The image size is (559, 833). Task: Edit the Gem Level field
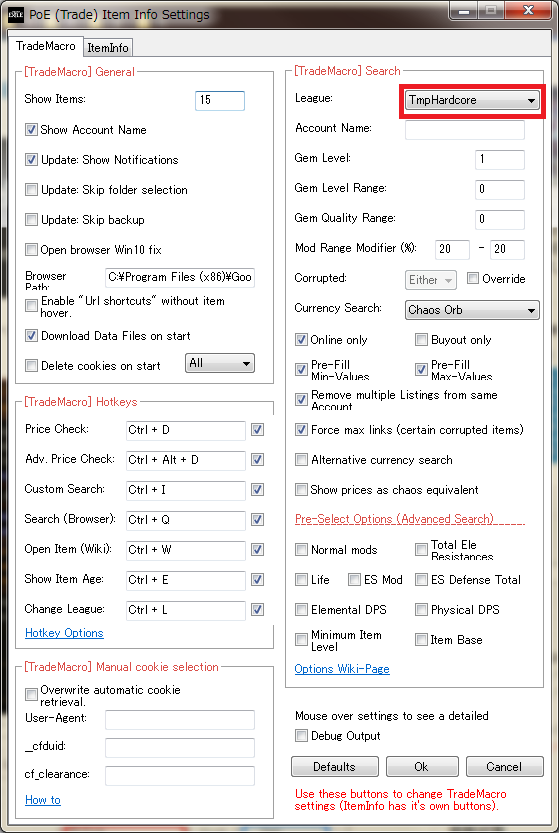[499, 159]
